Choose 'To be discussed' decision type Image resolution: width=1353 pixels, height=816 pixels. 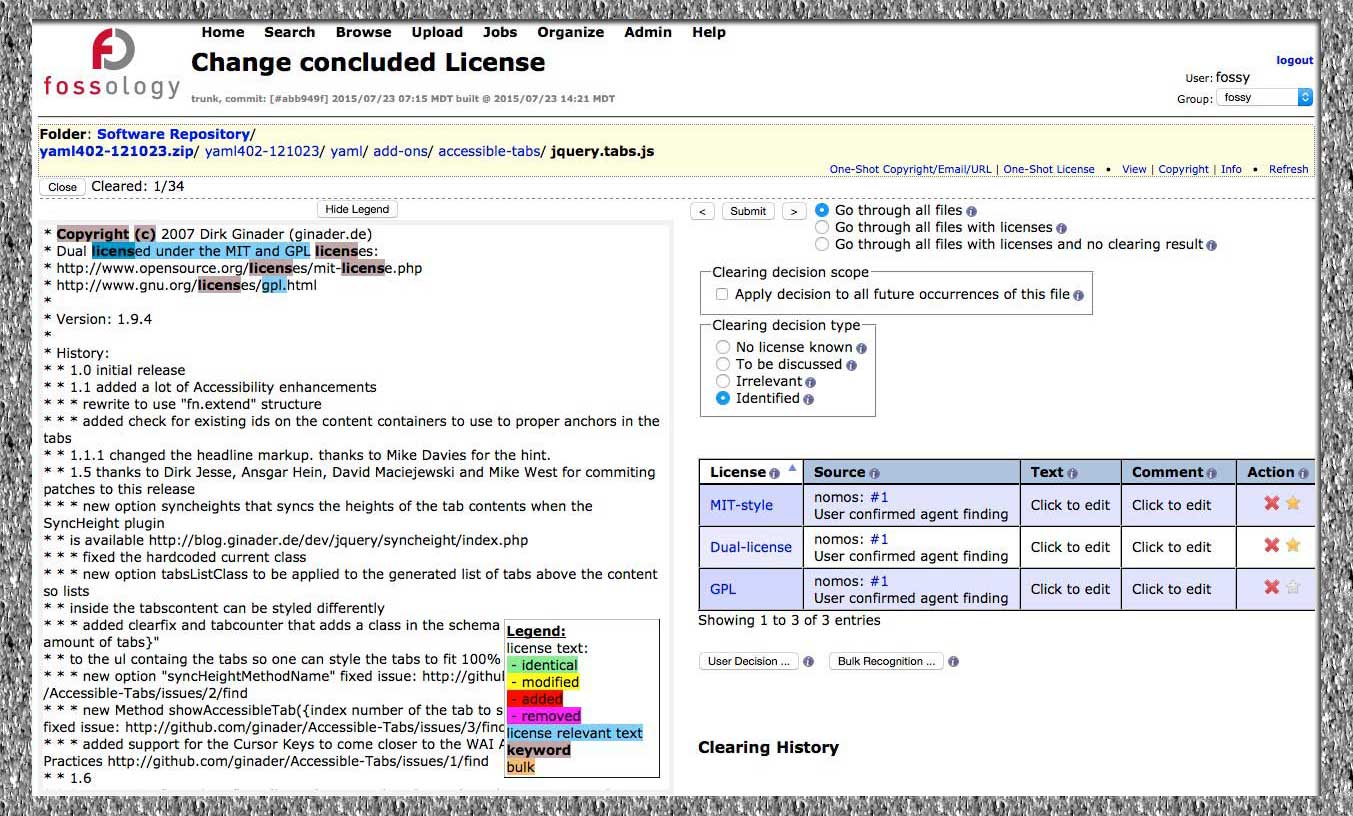click(x=723, y=364)
